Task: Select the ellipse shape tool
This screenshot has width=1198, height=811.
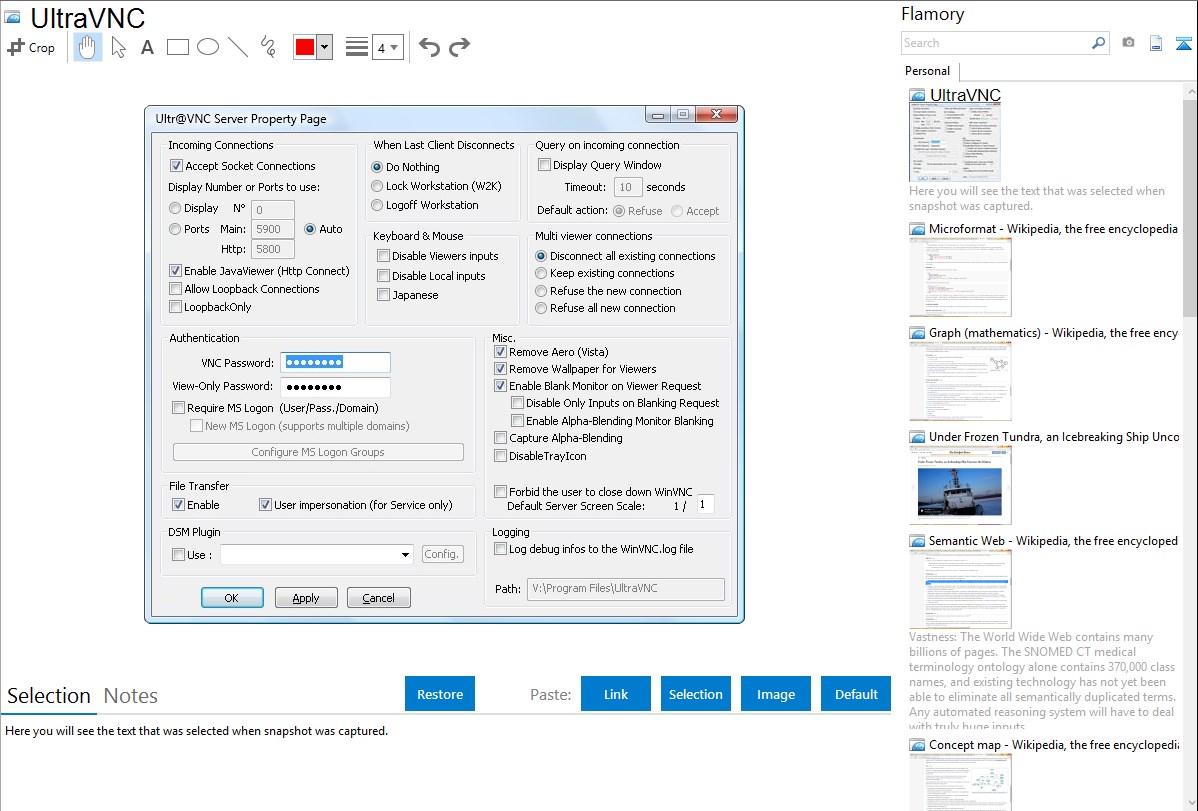Action: click(x=208, y=47)
